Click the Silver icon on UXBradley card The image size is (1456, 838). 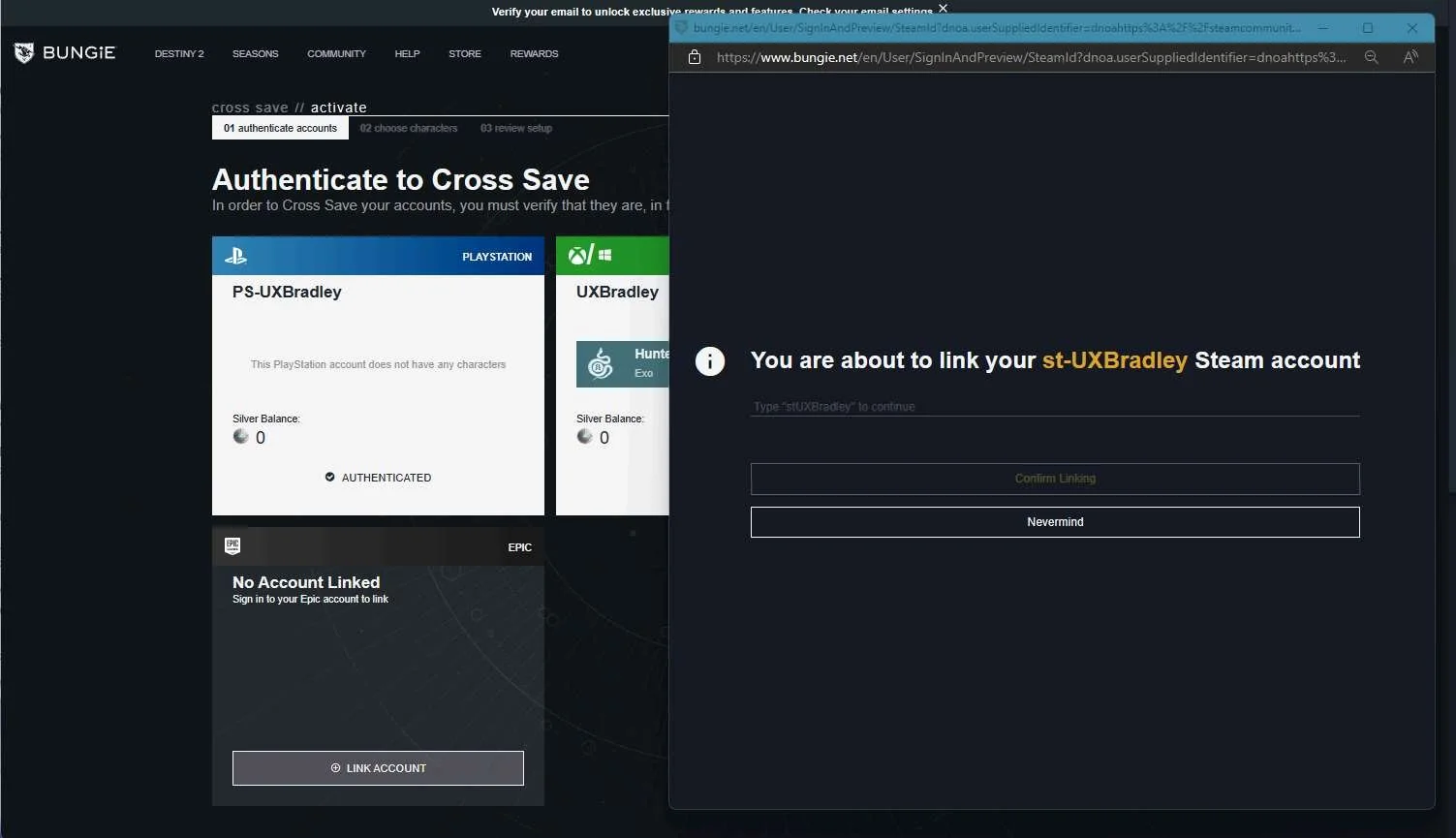(x=585, y=437)
